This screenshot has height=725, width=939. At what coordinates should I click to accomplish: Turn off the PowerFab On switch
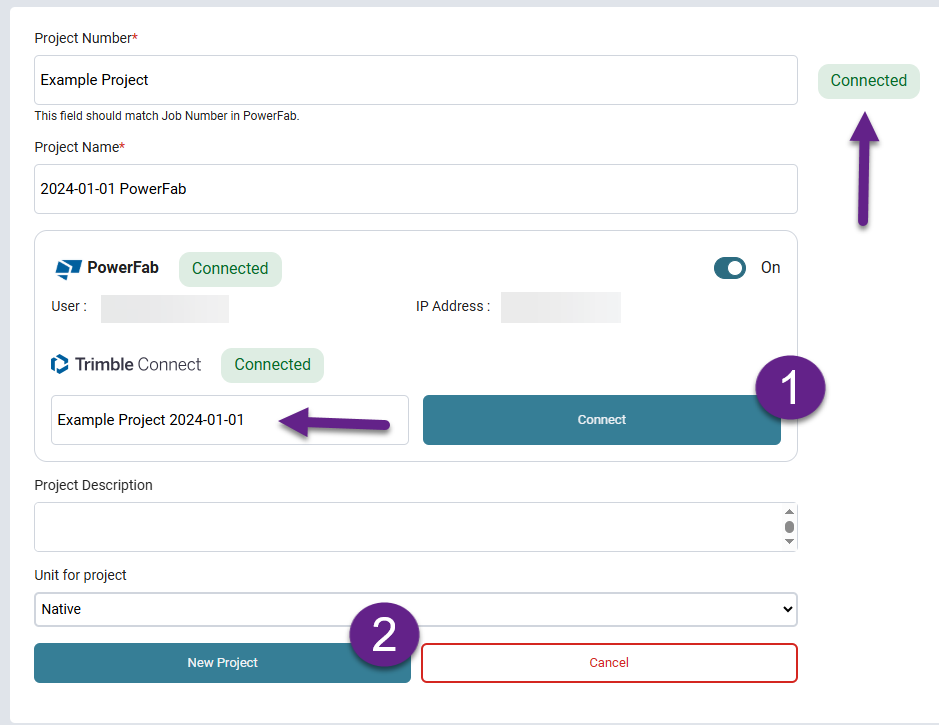730,268
